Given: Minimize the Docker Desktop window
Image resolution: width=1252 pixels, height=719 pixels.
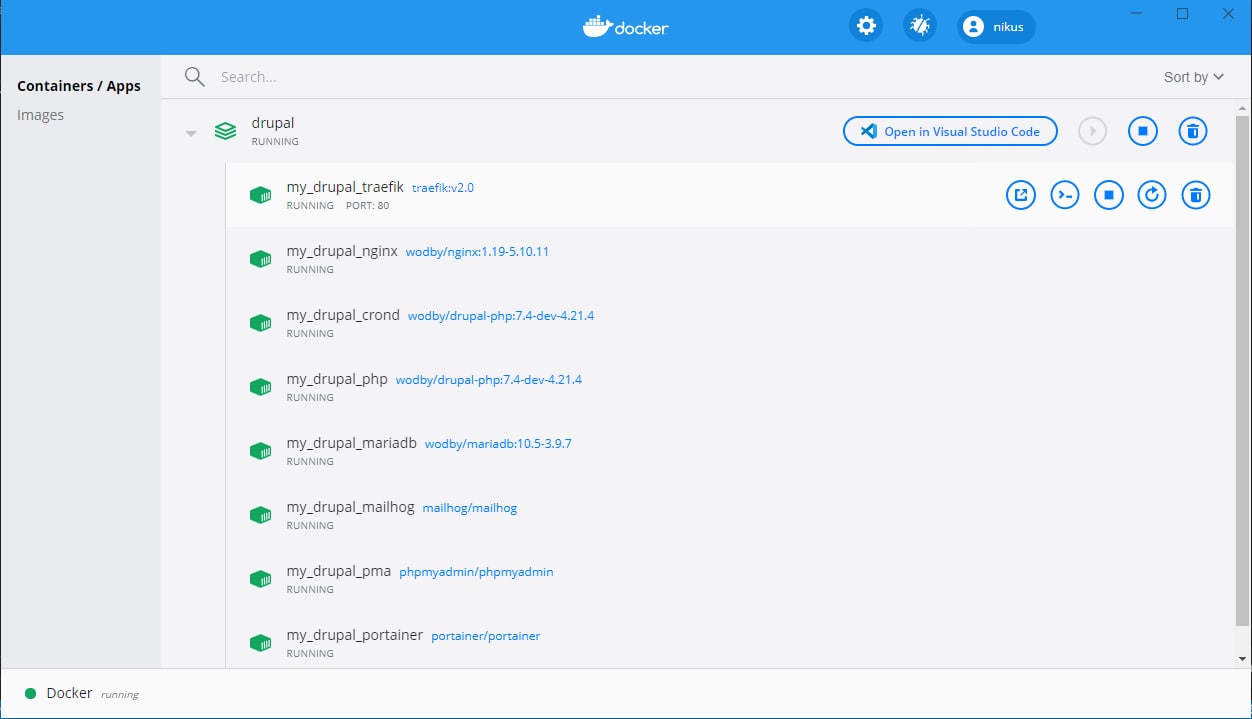Looking at the screenshot, I should (x=1137, y=13).
